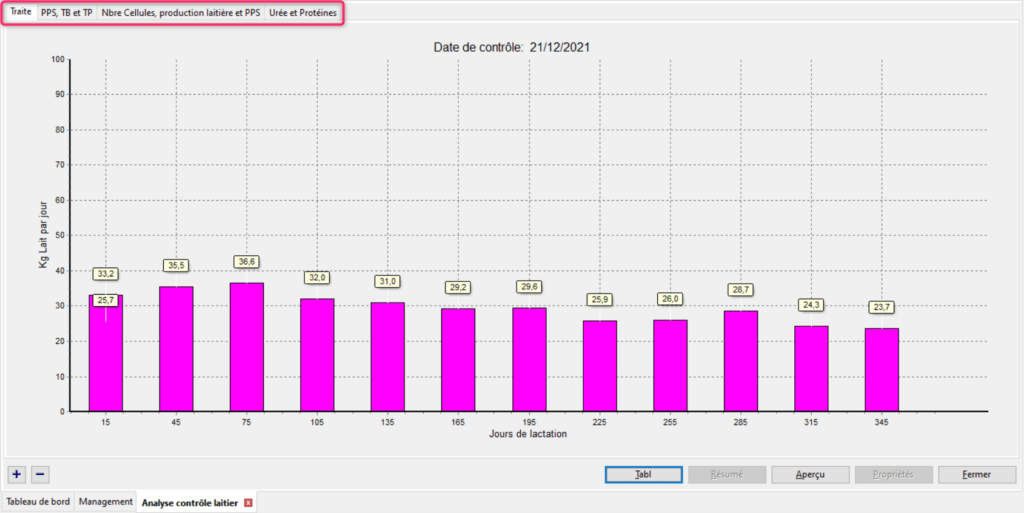Select the Analyse contrôle laitier tab
The width and height of the screenshot is (1024, 513).
189,502
